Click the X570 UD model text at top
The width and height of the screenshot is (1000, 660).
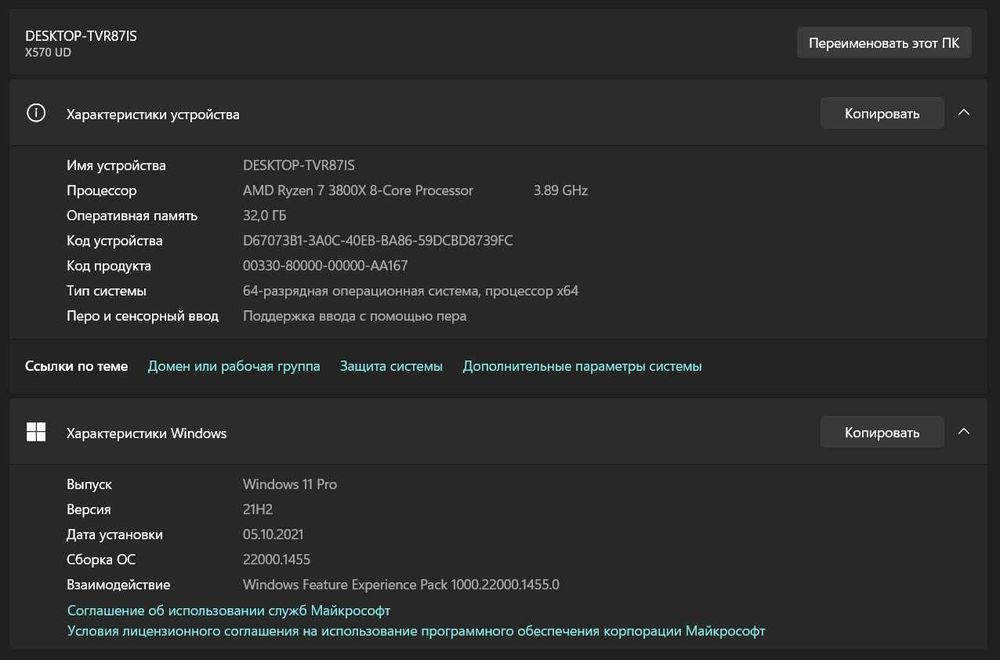pos(48,52)
